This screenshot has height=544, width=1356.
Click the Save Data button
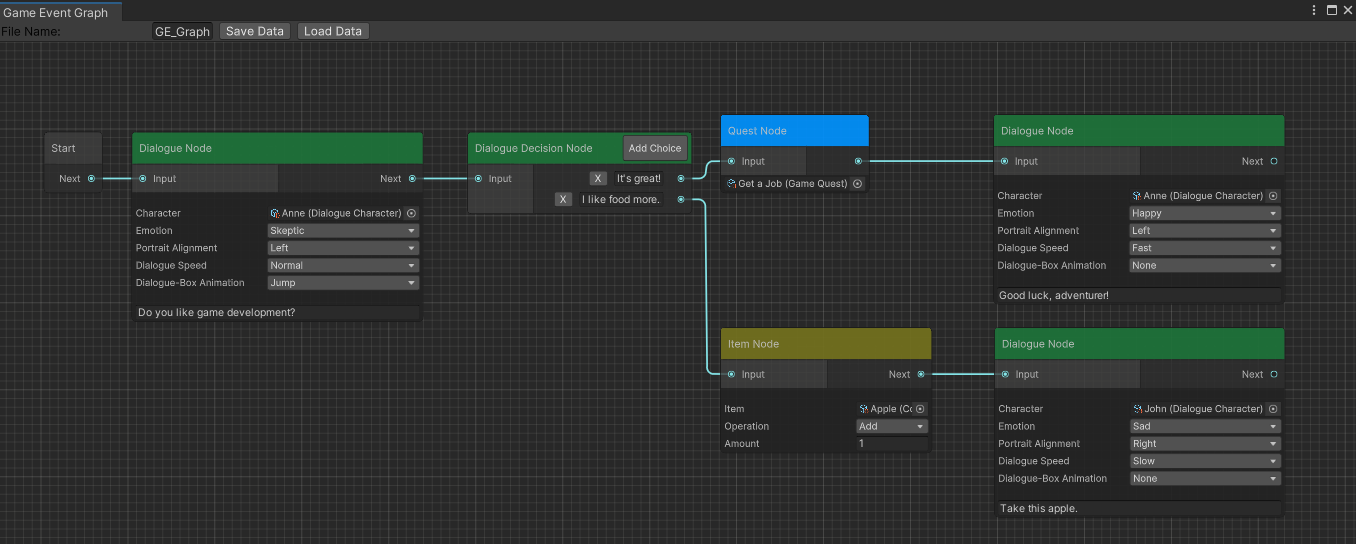[x=255, y=31]
